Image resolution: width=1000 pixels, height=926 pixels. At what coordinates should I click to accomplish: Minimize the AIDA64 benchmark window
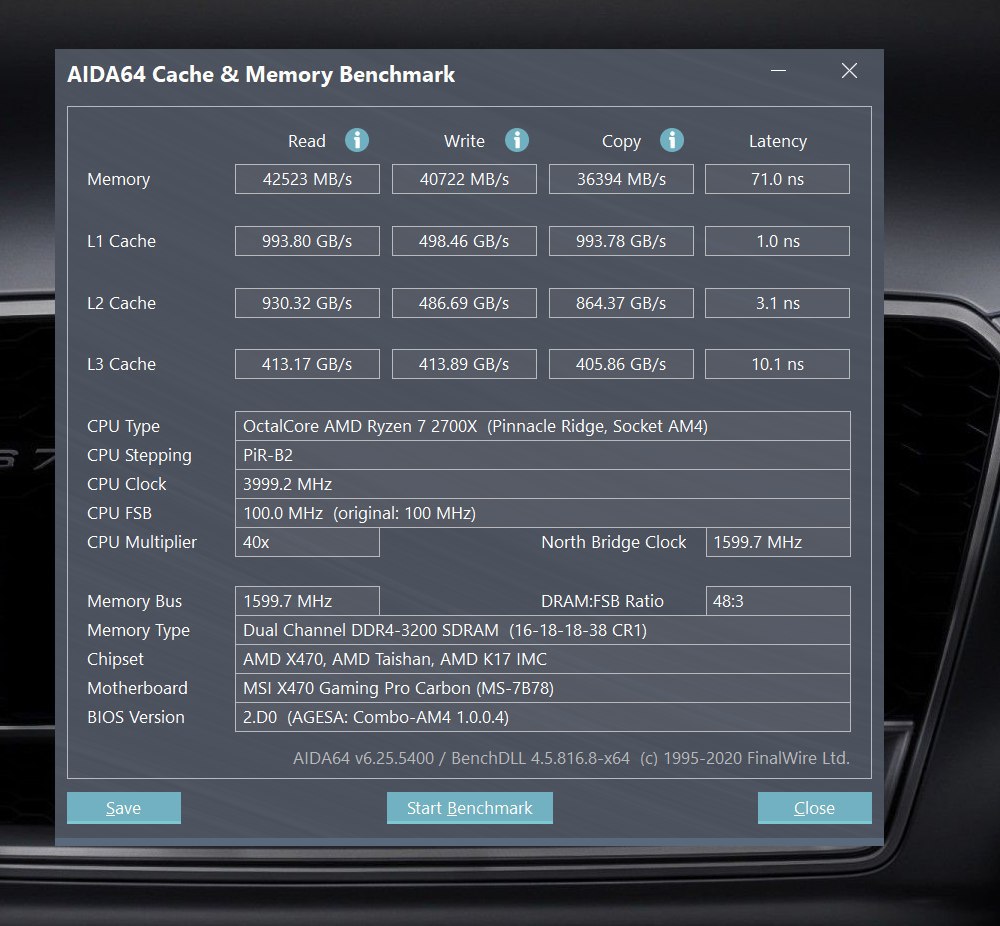[778, 71]
